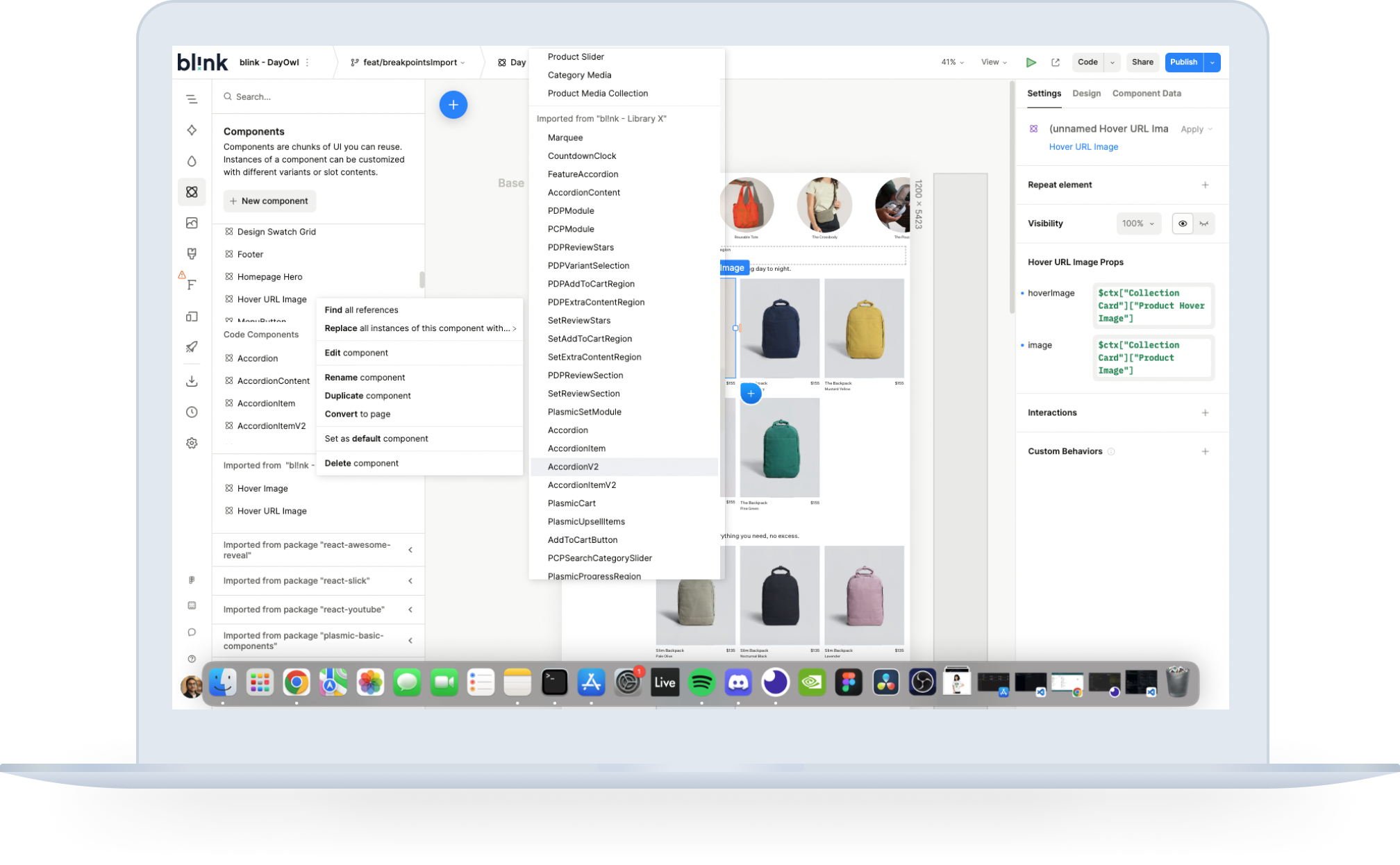This screenshot has width=1400, height=865.
Task: Click the Search components input field
Action: (x=318, y=97)
